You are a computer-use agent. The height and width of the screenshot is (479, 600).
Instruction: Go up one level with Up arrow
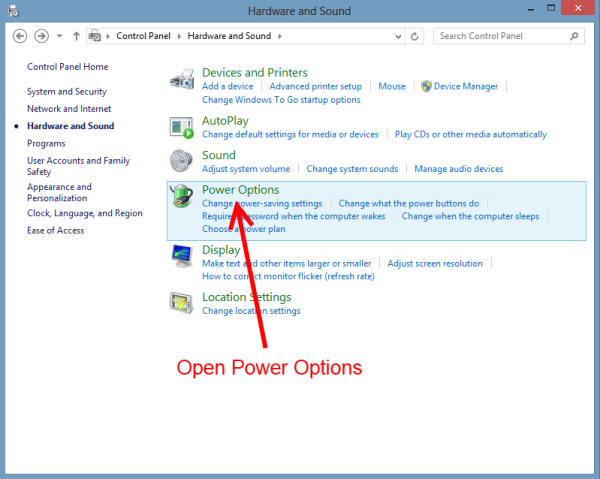pos(76,36)
